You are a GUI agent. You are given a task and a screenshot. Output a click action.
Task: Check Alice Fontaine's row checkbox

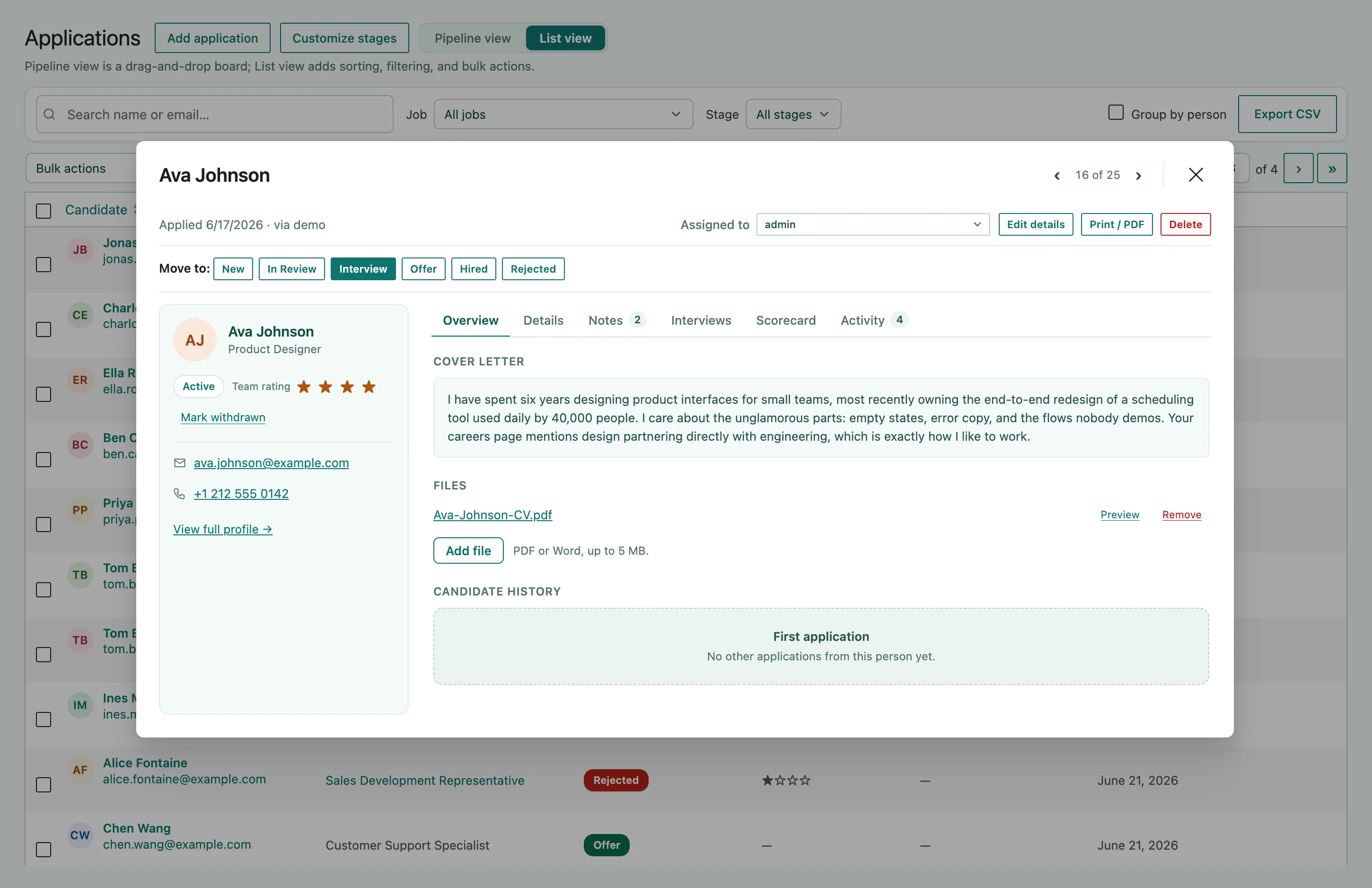pyautogui.click(x=44, y=785)
